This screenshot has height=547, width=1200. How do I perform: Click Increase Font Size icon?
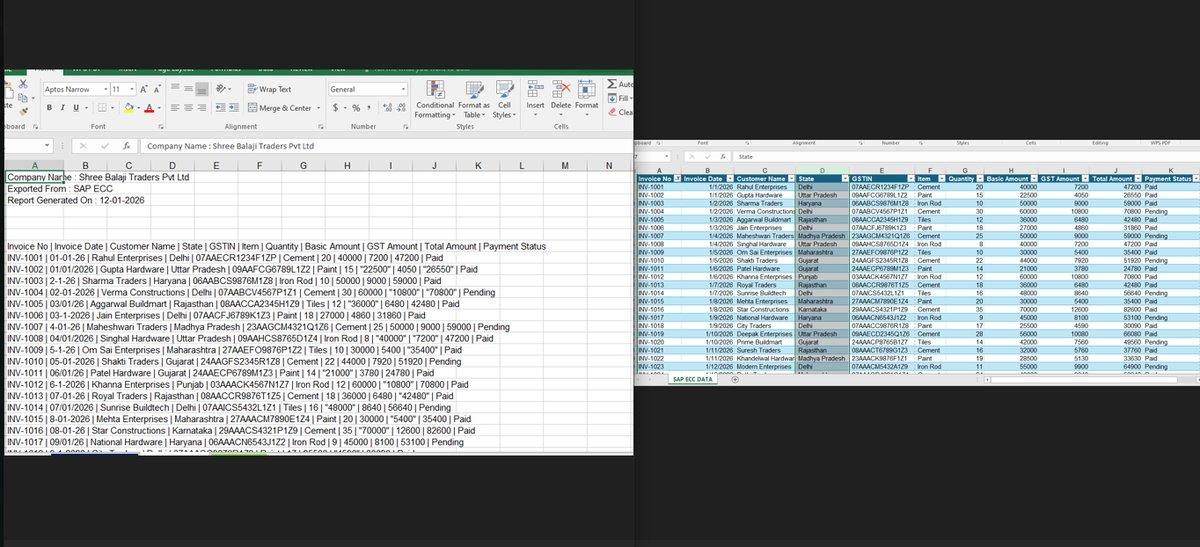[143, 89]
